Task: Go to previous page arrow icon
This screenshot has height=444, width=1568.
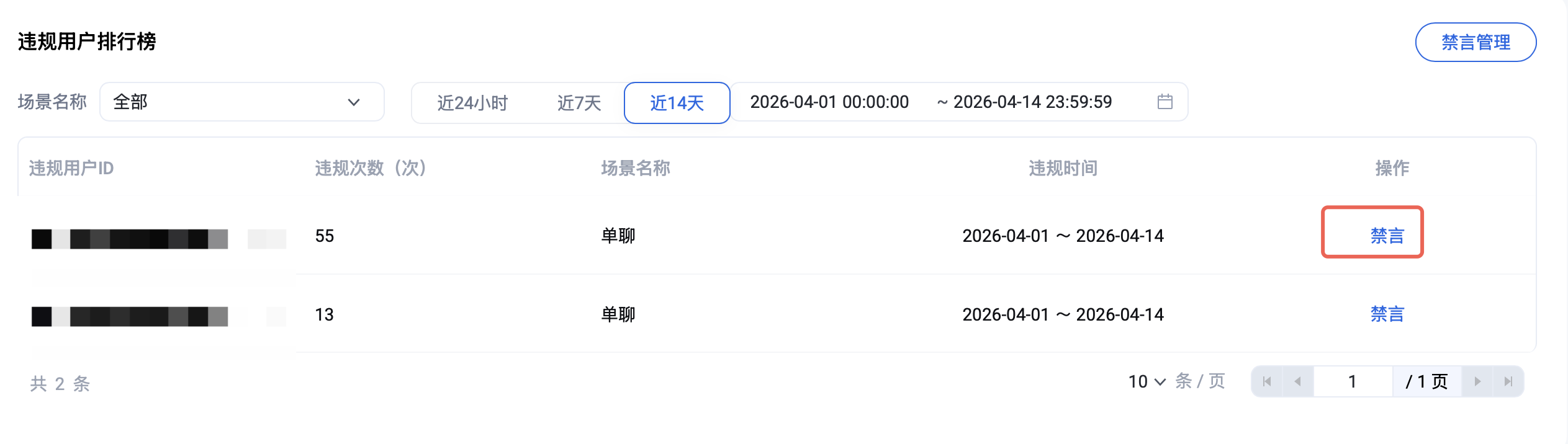Action: click(x=1297, y=381)
